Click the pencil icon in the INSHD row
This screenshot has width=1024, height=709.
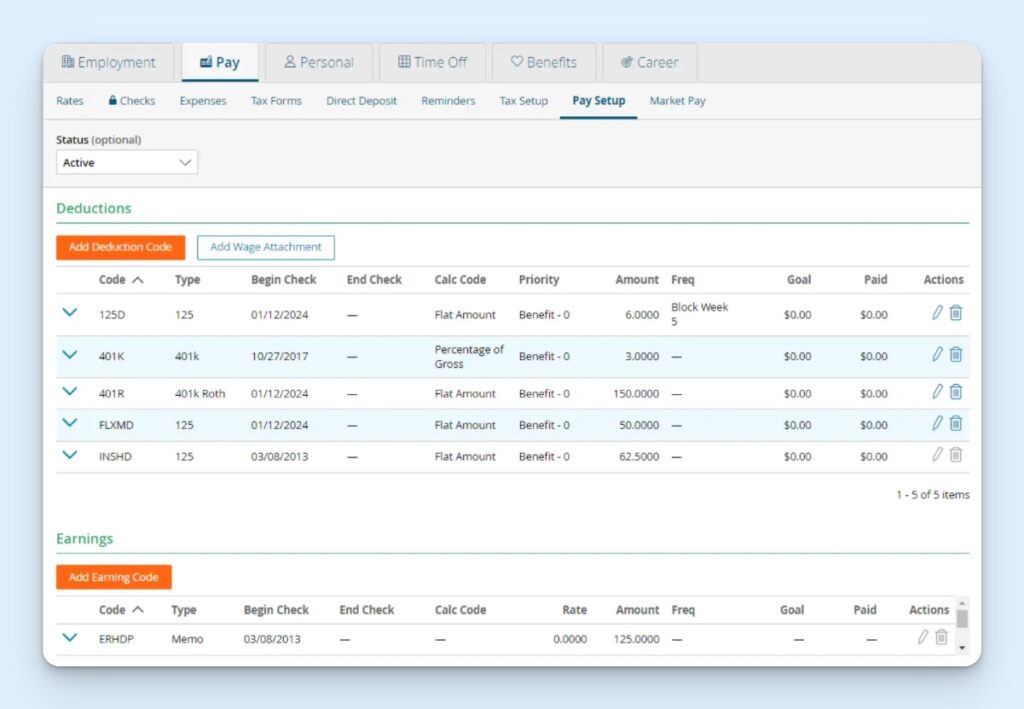point(937,454)
